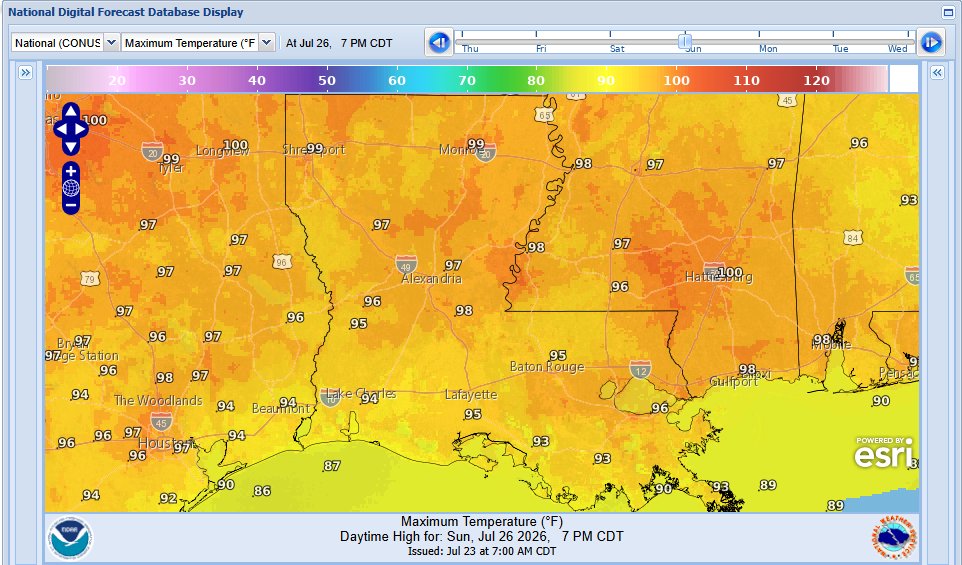Zoom in with the plus button
The width and height of the screenshot is (962, 565).
click(x=71, y=171)
